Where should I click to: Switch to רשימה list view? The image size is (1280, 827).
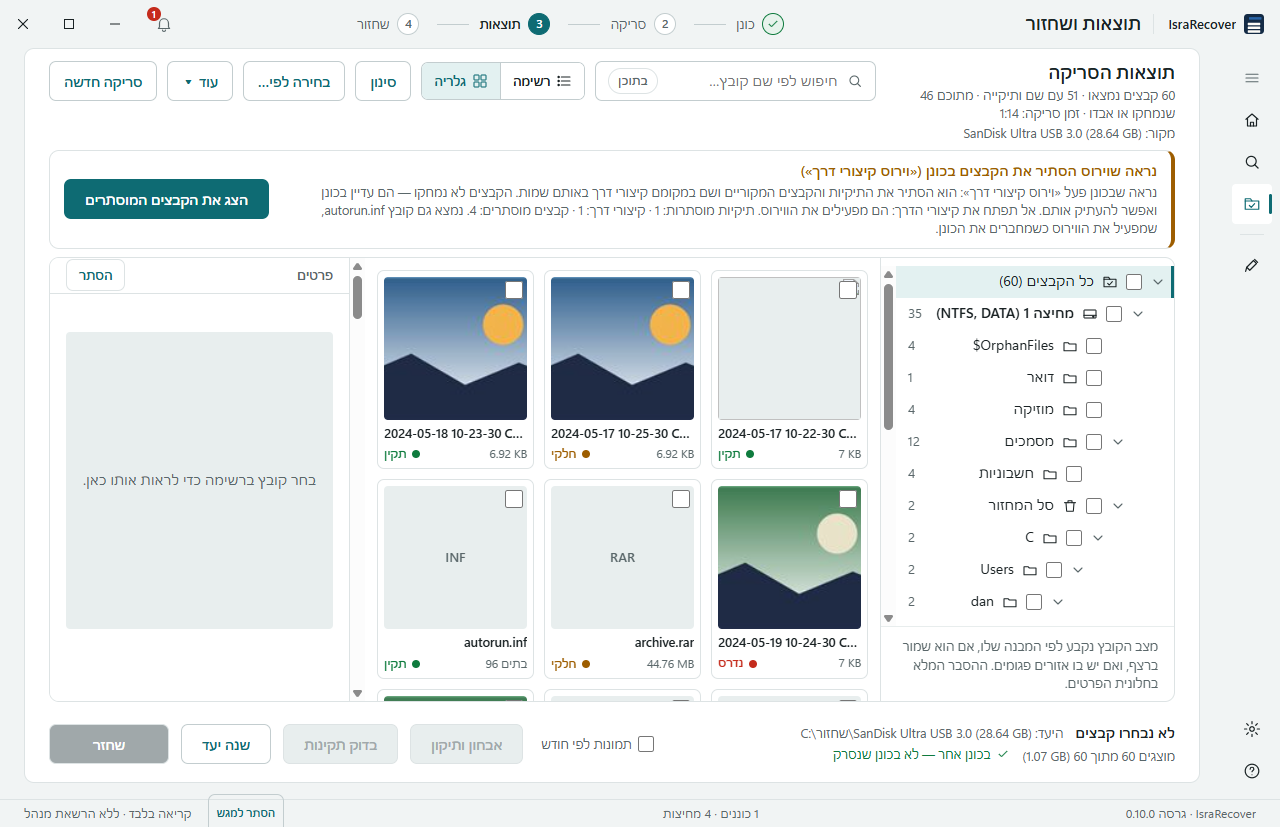click(542, 81)
